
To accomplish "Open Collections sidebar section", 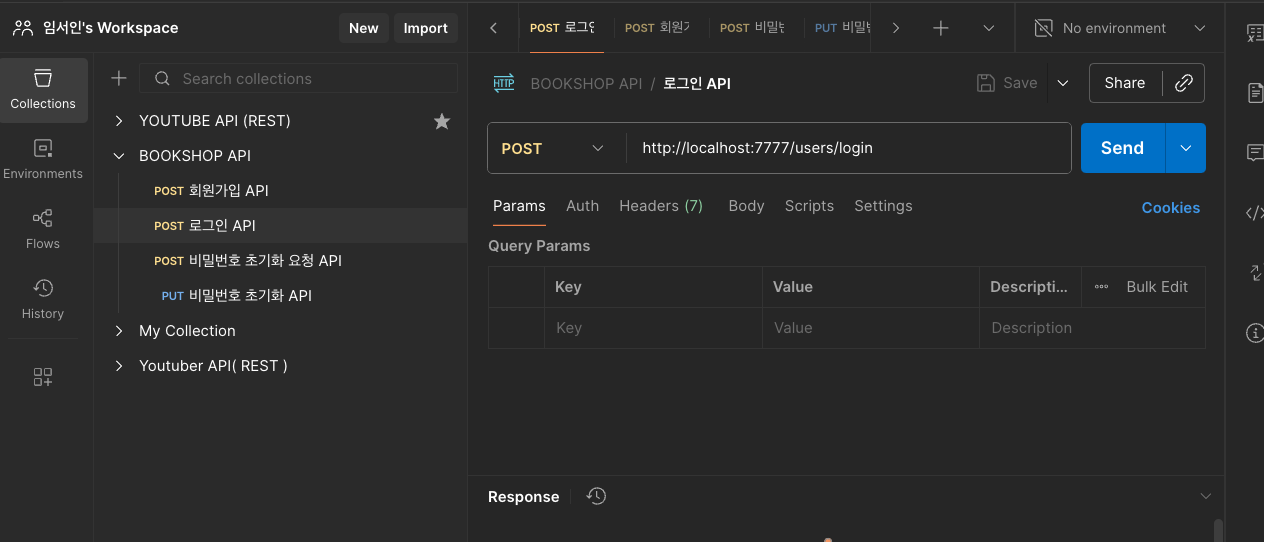I will [43, 90].
